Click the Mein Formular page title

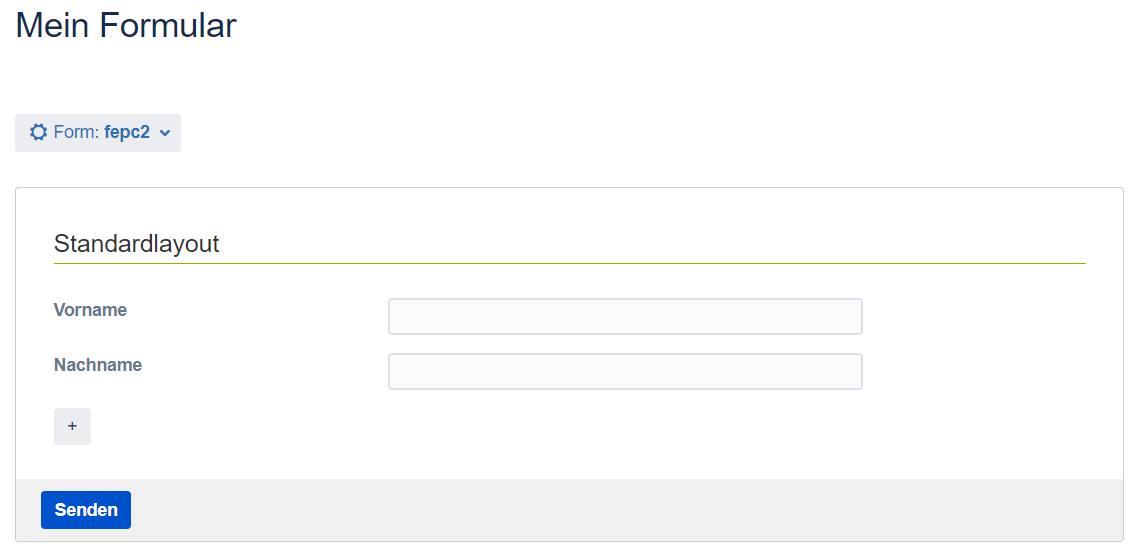126,25
